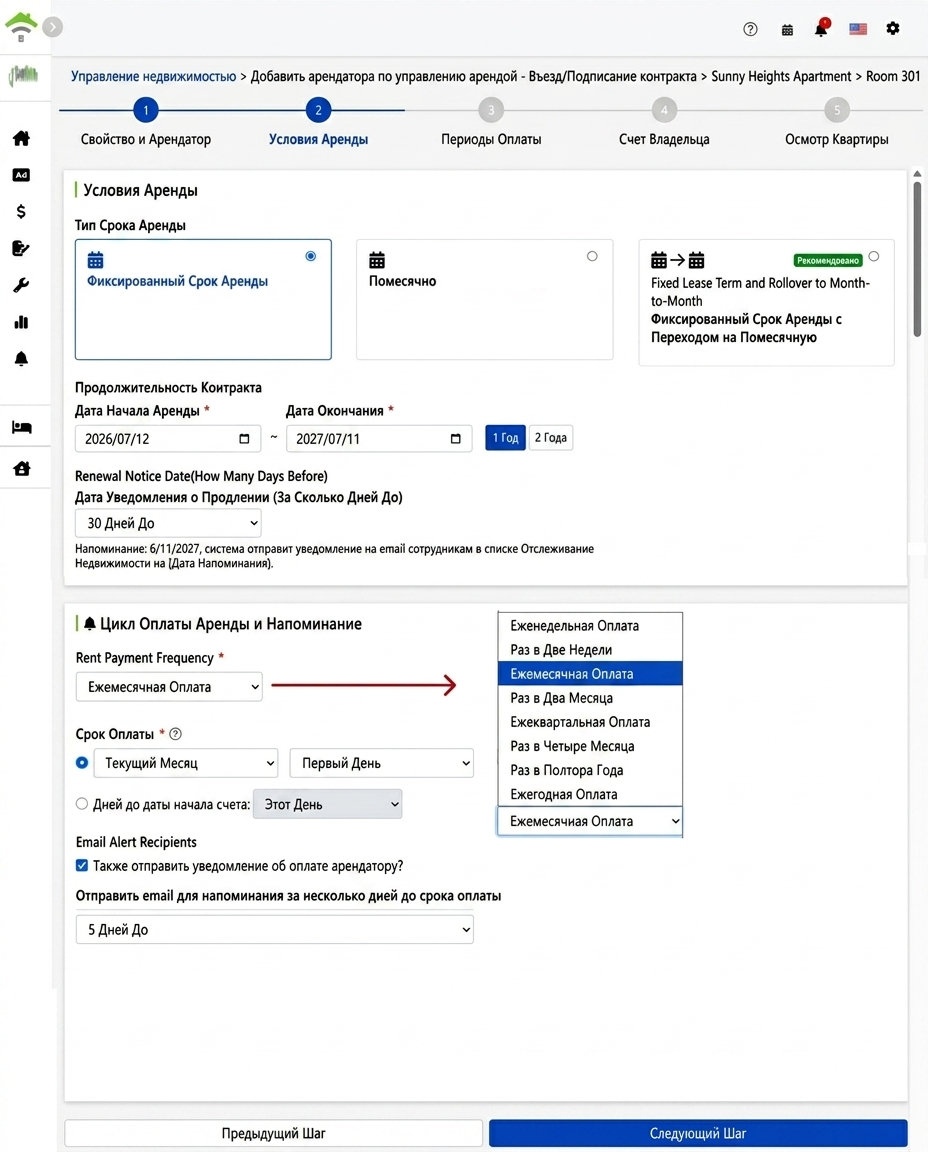Choose Ежегодная Оплата option
This screenshot has height=1152, width=928.
(x=590, y=794)
